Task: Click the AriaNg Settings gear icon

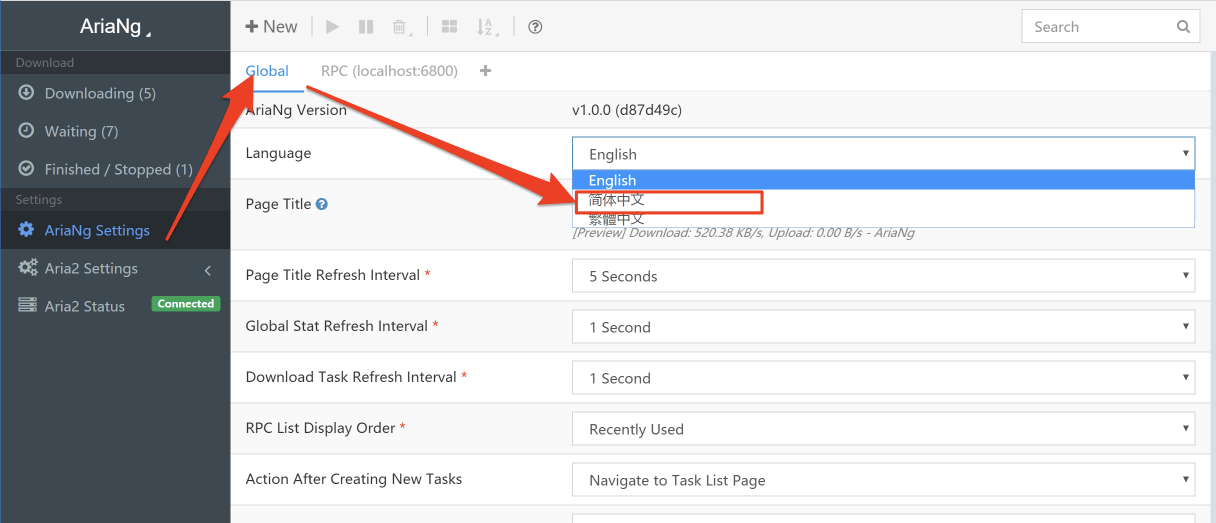Action: coord(26,230)
